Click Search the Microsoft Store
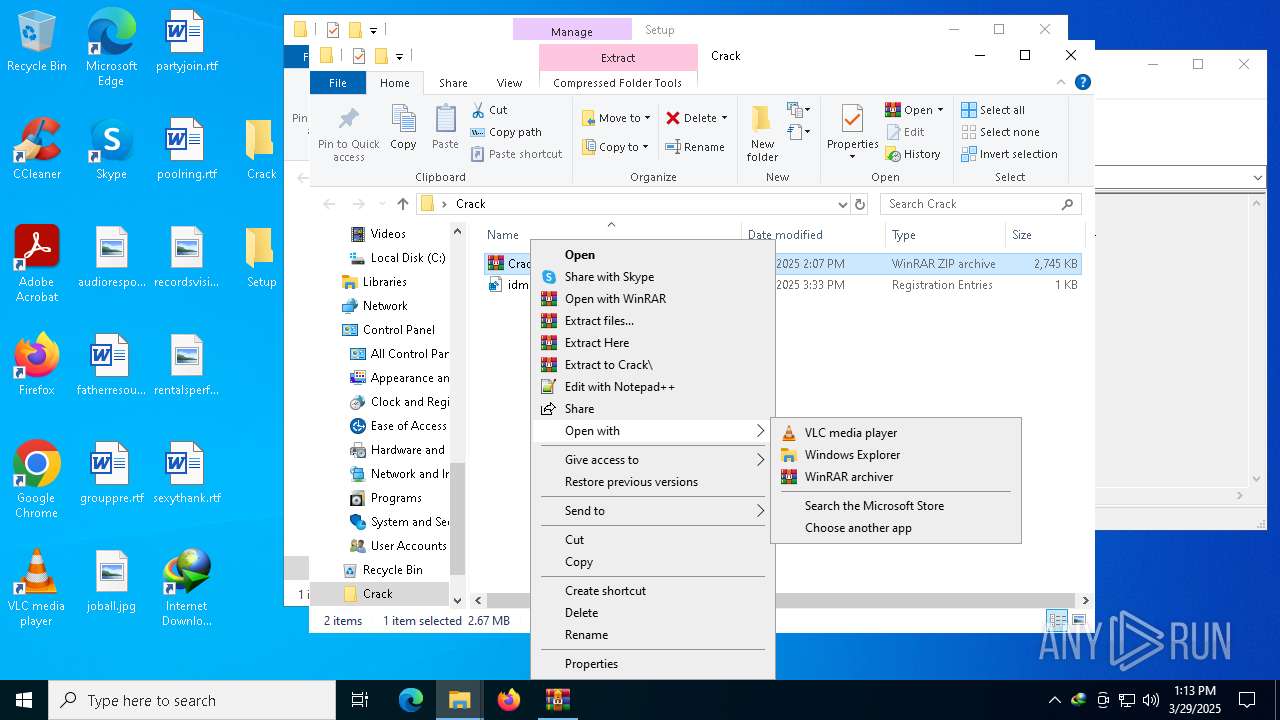 click(896, 506)
